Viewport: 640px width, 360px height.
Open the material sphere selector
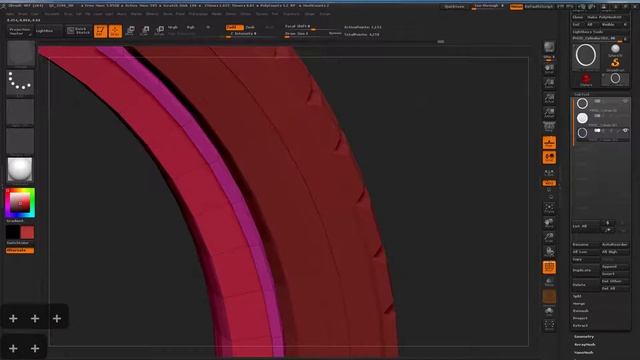pyautogui.click(x=20, y=170)
